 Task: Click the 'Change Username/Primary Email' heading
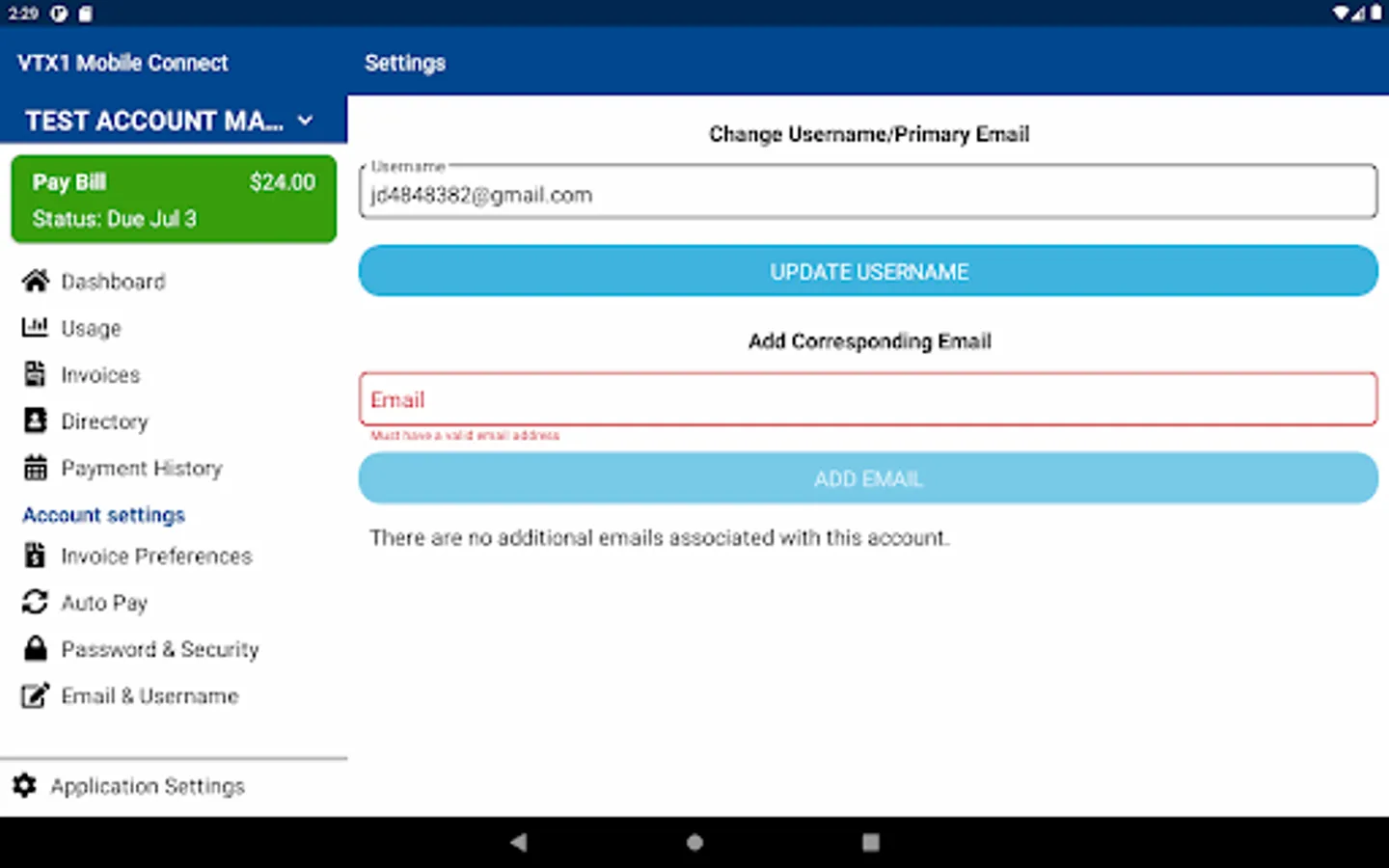point(869,134)
